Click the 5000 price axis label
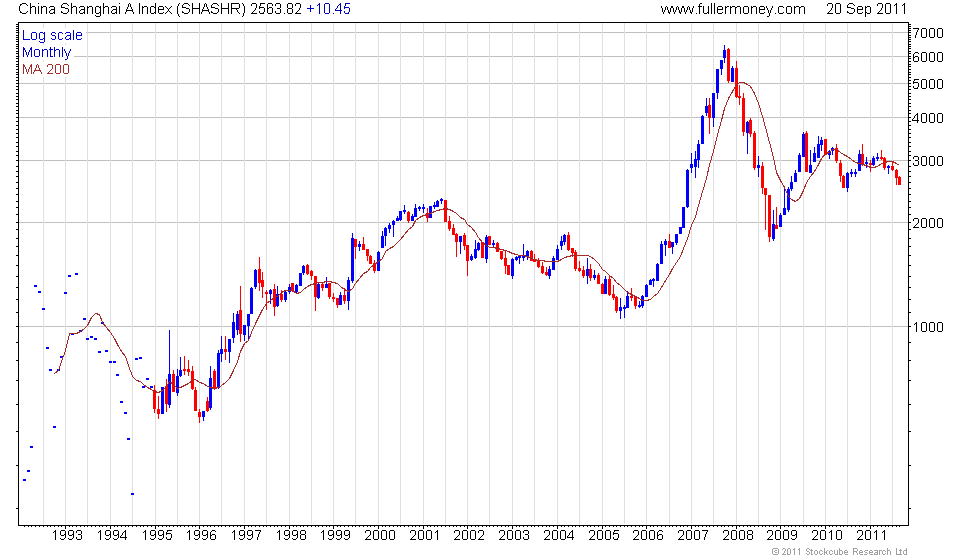The width and height of the screenshot is (960, 560). tap(928, 84)
